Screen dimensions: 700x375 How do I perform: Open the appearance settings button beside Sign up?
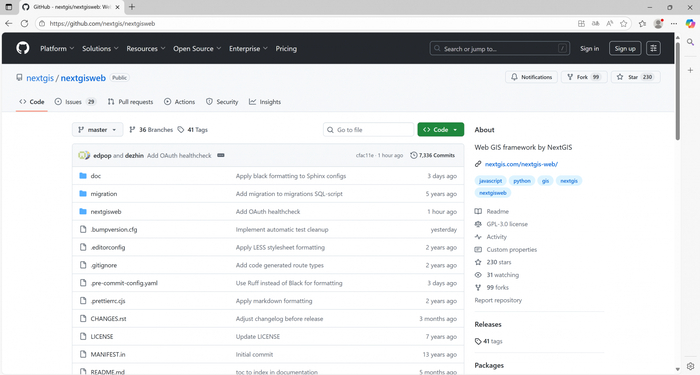654,48
